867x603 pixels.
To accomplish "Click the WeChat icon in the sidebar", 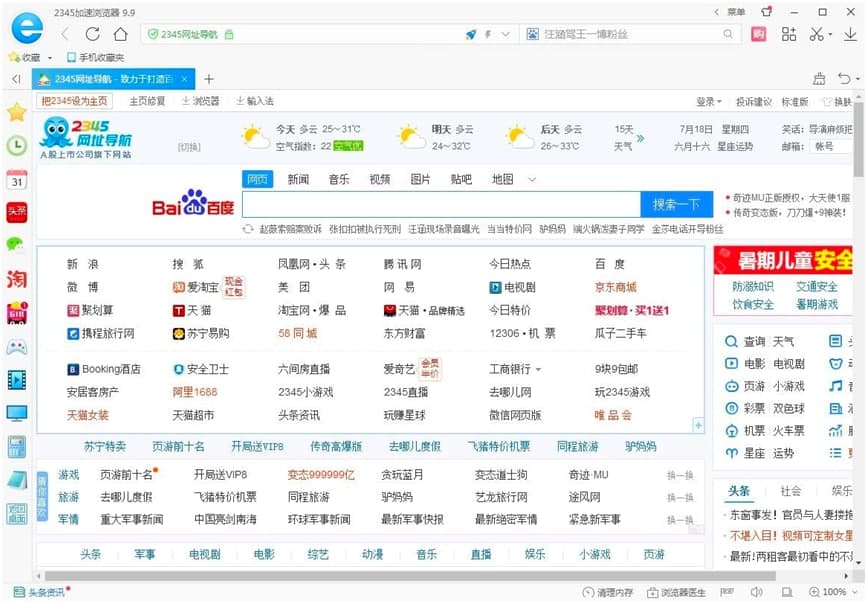I will (x=17, y=244).
